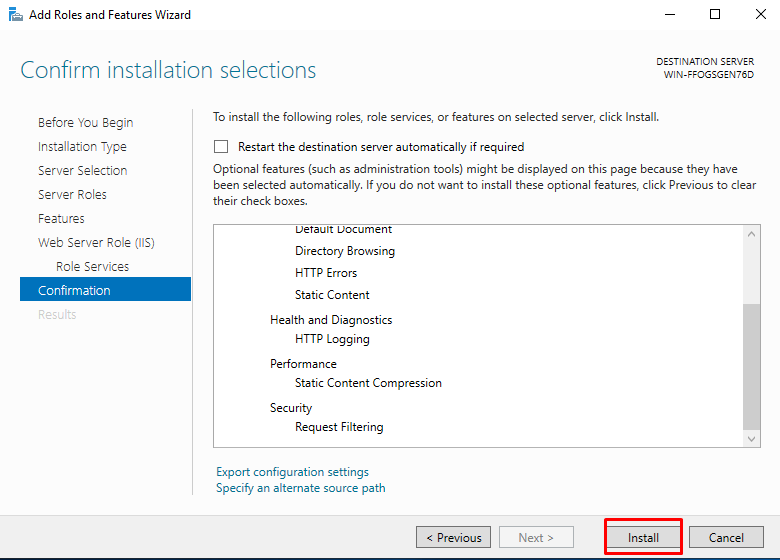Click Specify an alternate source path
The image size is (780, 560).
pos(300,488)
